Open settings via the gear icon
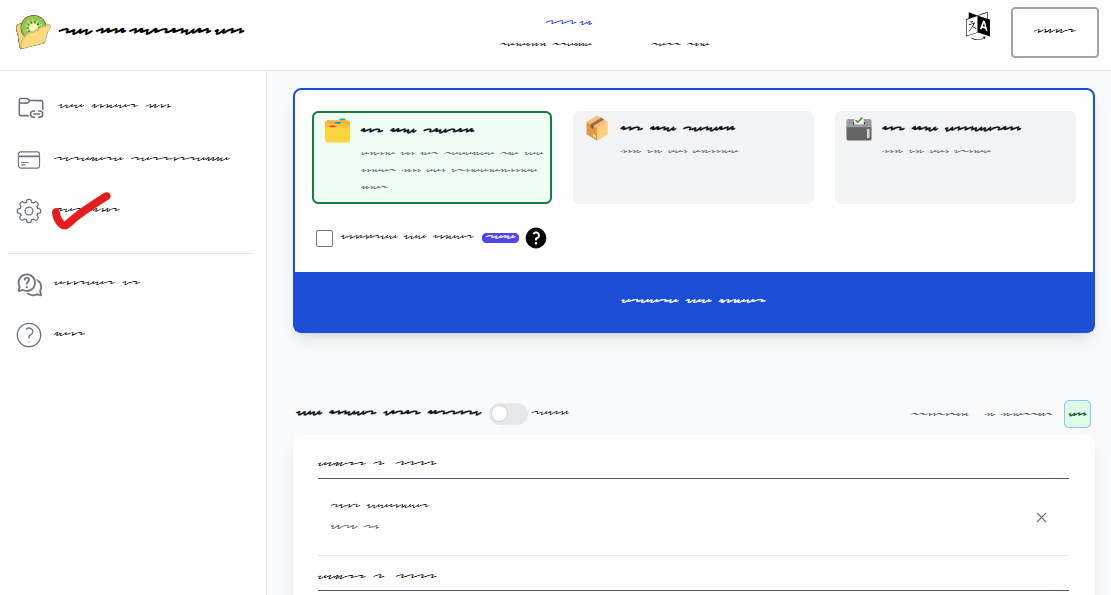The height and width of the screenshot is (595, 1111). tap(29, 211)
